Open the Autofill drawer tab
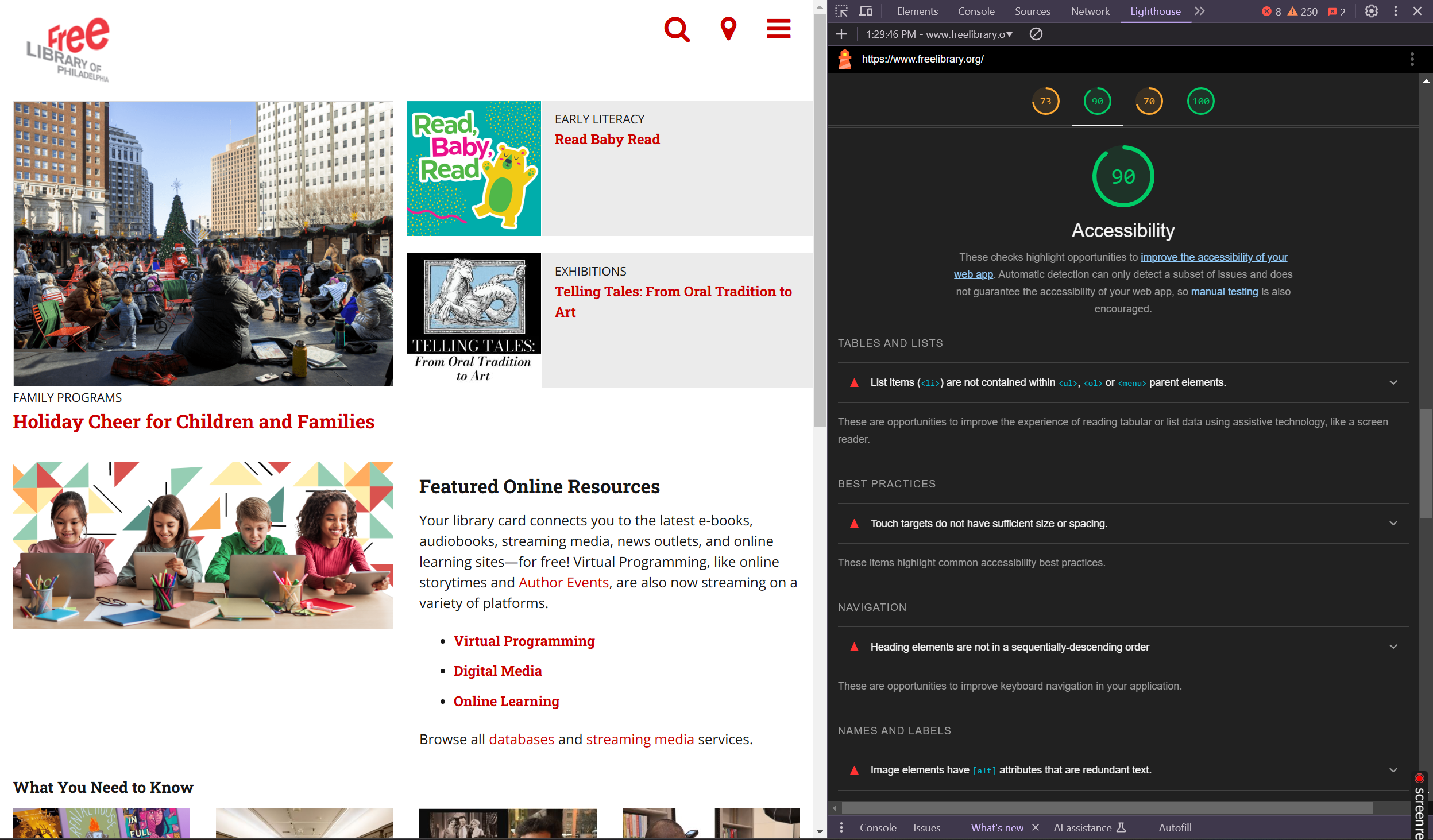 point(1175,827)
